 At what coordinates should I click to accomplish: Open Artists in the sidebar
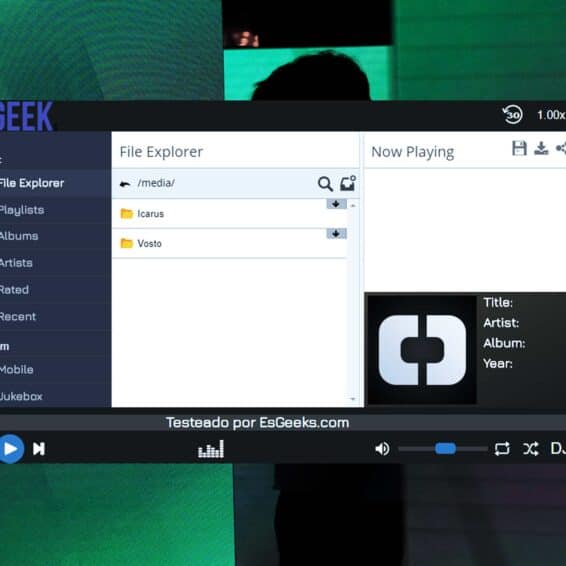[x=55, y=263]
